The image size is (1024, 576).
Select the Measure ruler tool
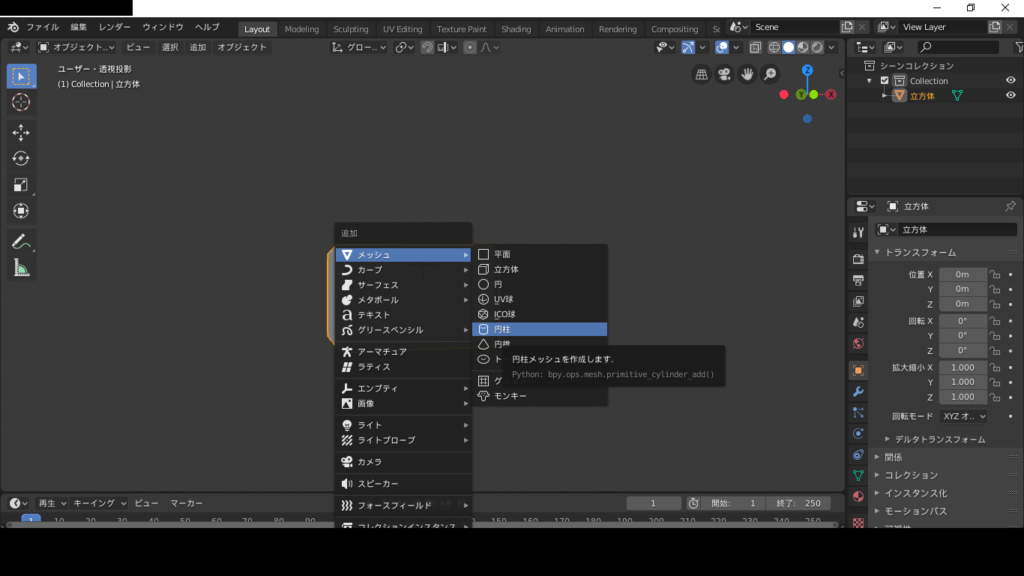pos(21,267)
